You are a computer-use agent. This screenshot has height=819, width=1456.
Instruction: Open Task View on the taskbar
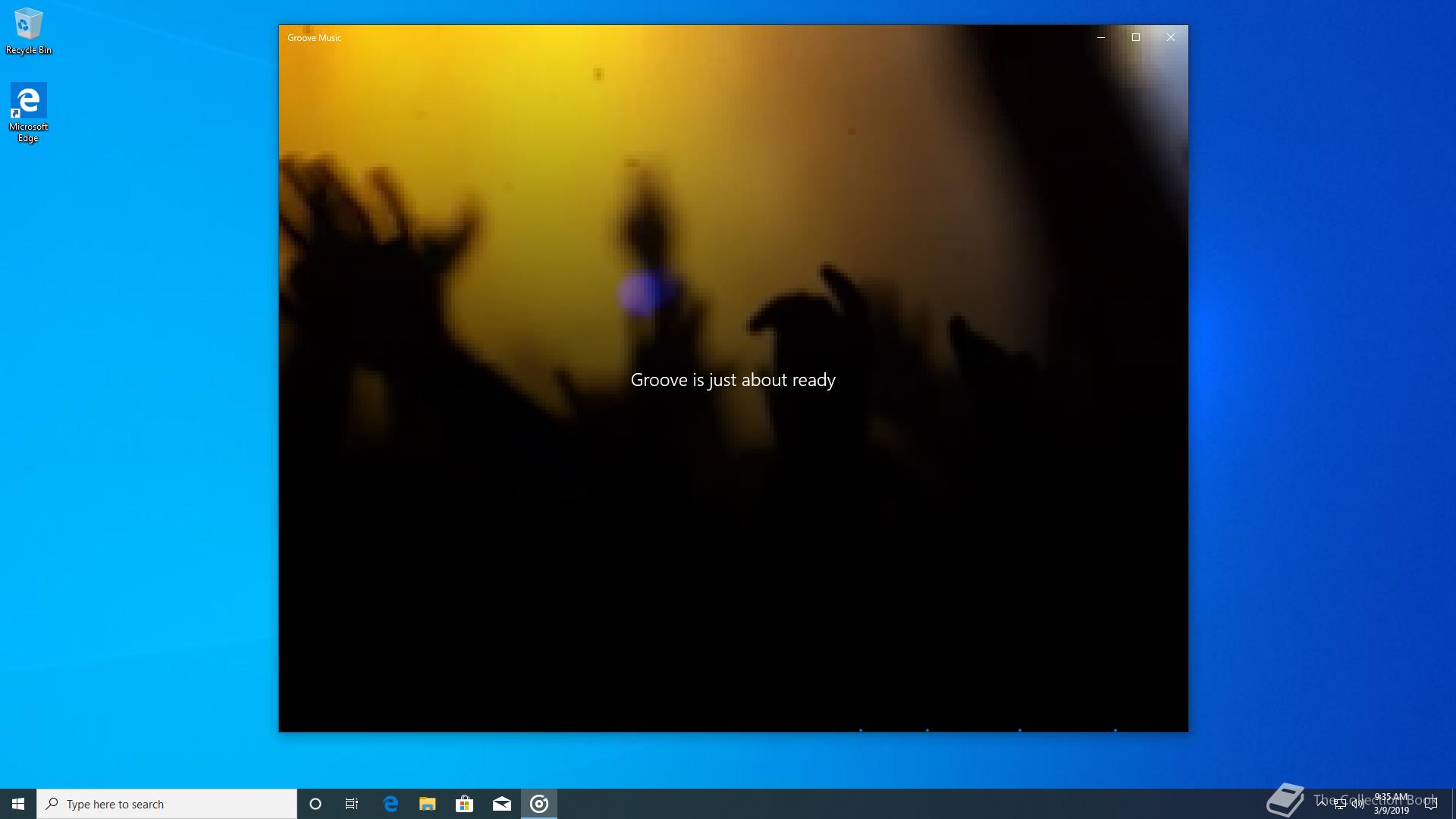(x=352, y=804)
